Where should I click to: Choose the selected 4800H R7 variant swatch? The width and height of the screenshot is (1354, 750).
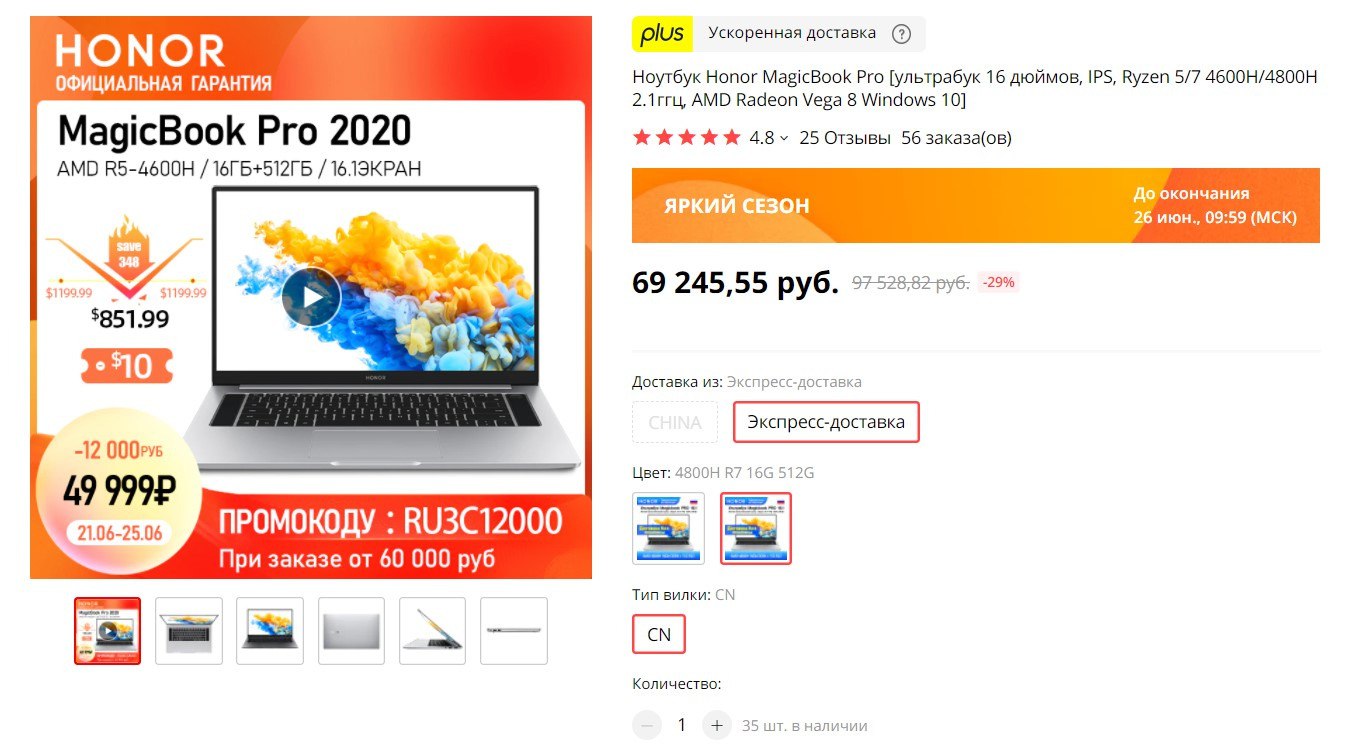coord(756,528)
